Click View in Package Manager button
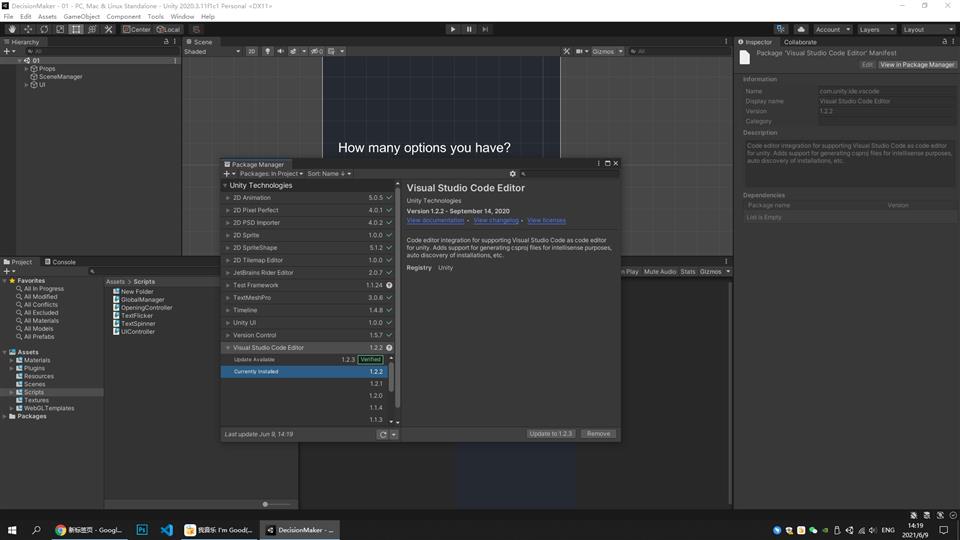This screenshot has height=540, width=960. pos(917,65)
